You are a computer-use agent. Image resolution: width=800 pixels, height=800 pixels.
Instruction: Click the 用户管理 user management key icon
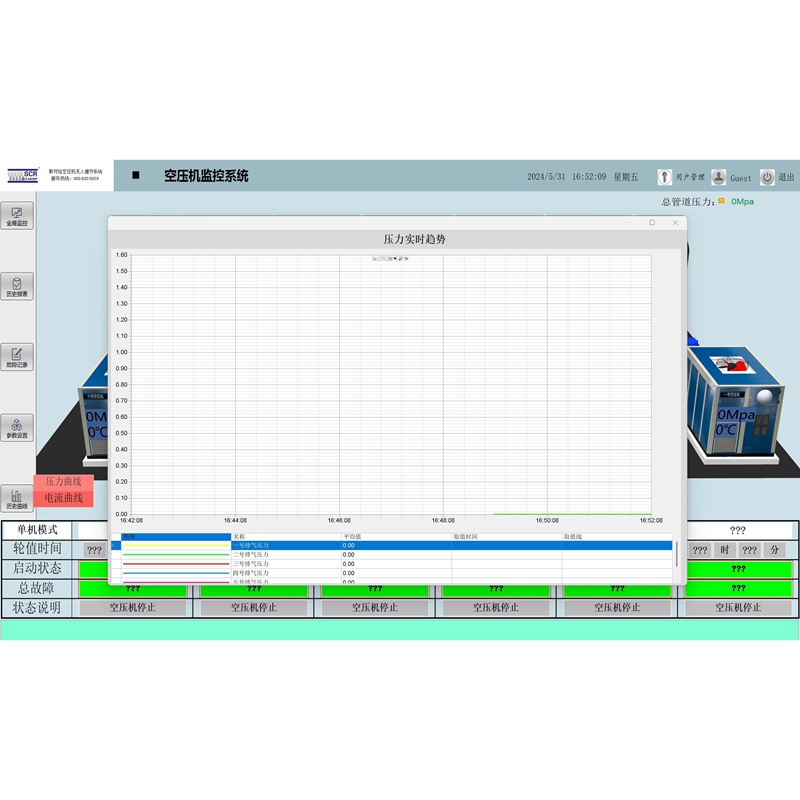665,177
